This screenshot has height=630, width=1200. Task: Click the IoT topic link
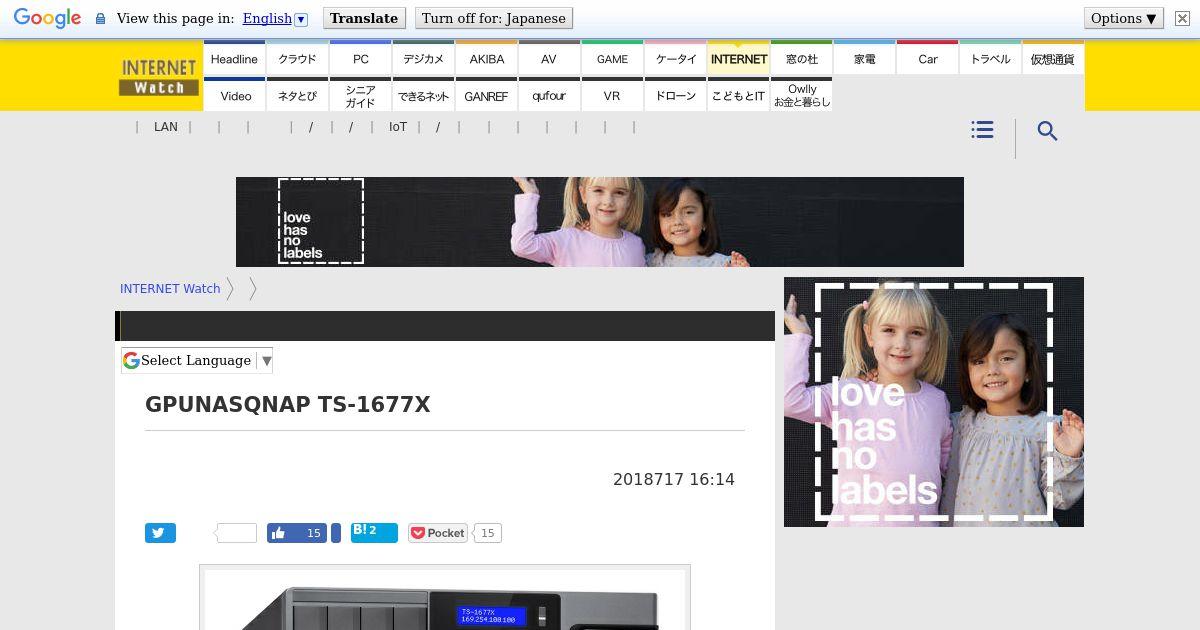(x=398, y=127)
